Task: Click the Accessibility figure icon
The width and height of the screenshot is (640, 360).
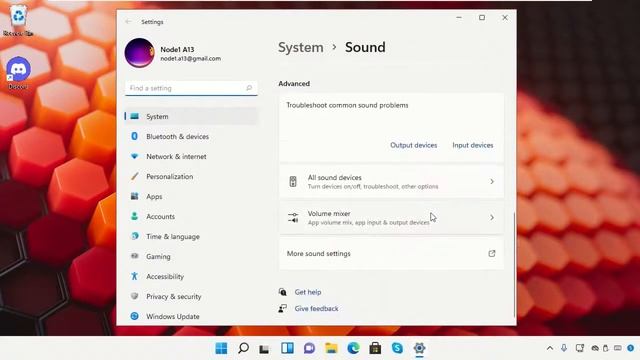Action: 134,276
